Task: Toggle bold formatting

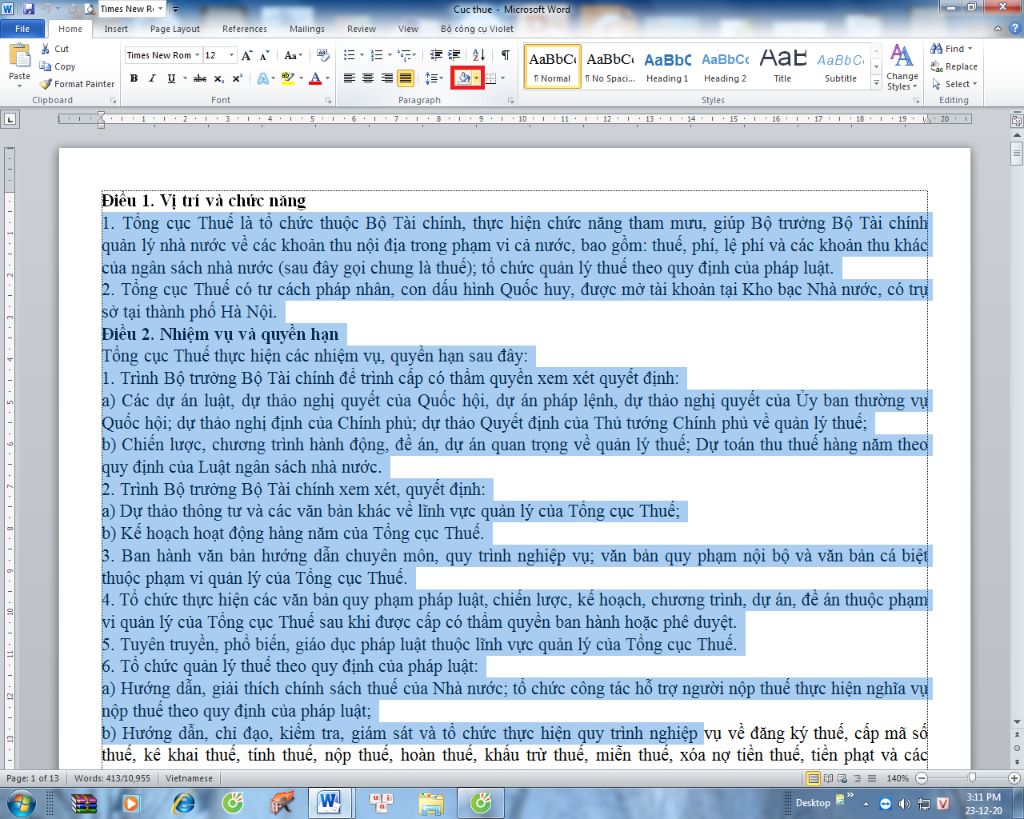Action: (134, 78)
